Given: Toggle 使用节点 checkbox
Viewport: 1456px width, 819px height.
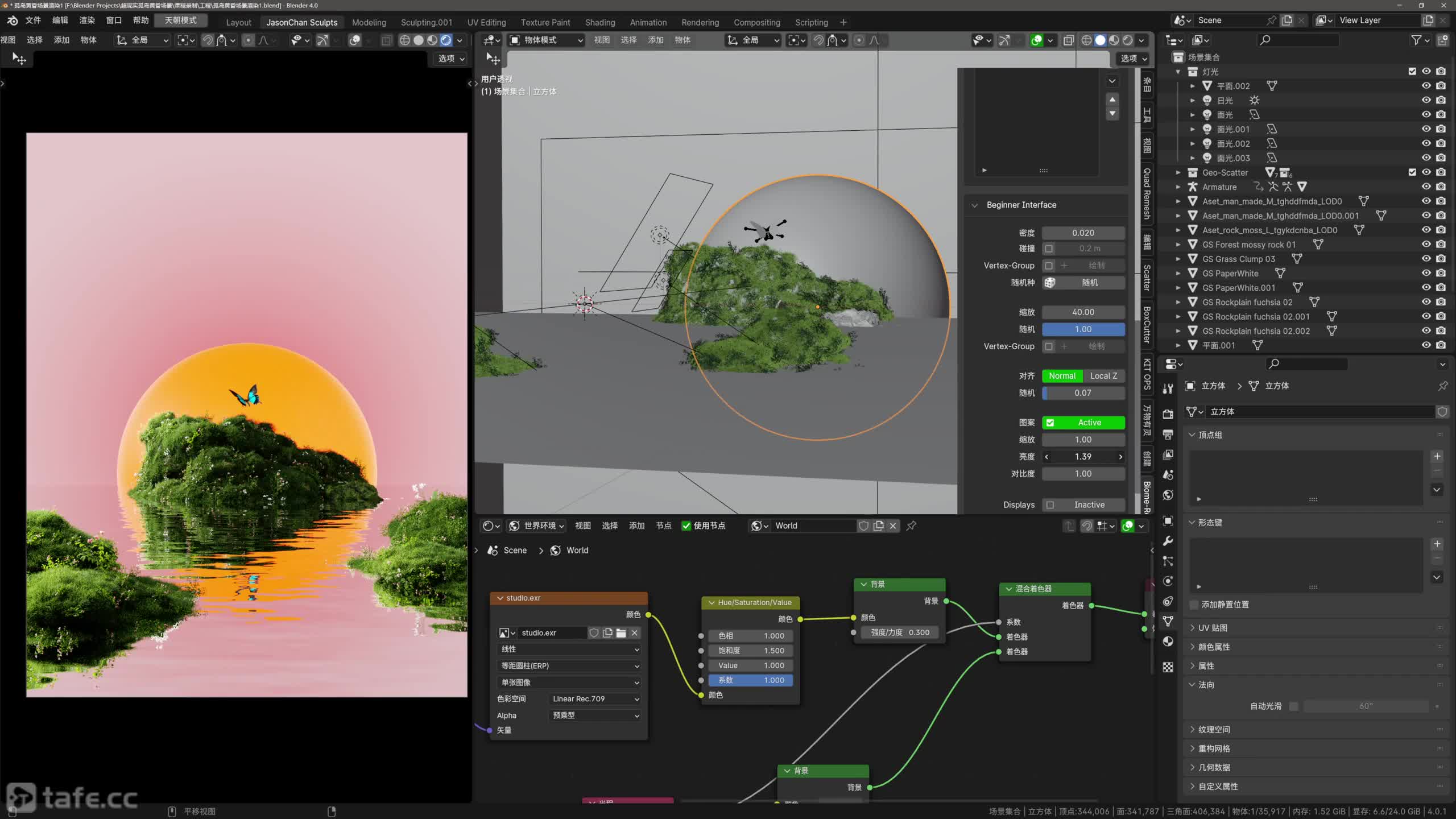Looking at the screenshot, I should (x=686, y=526).
